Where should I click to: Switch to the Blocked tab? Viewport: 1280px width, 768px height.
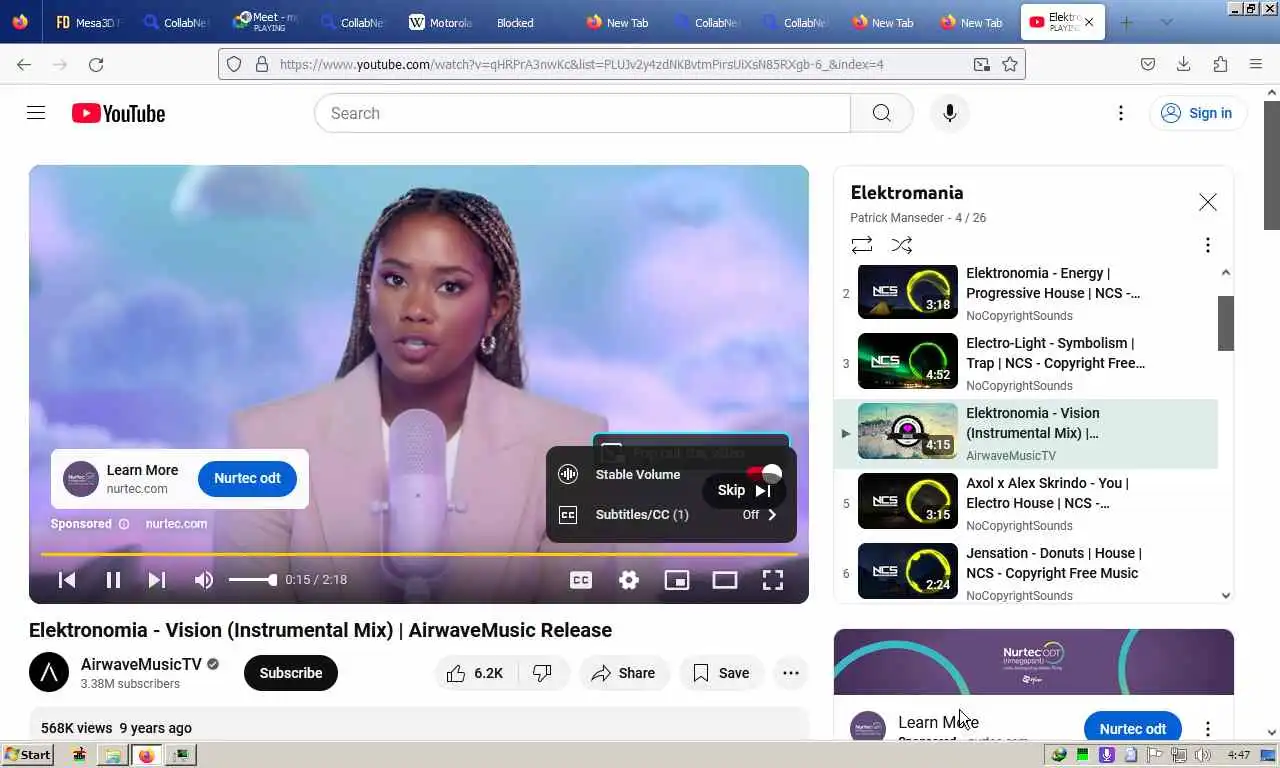[516, 22]
